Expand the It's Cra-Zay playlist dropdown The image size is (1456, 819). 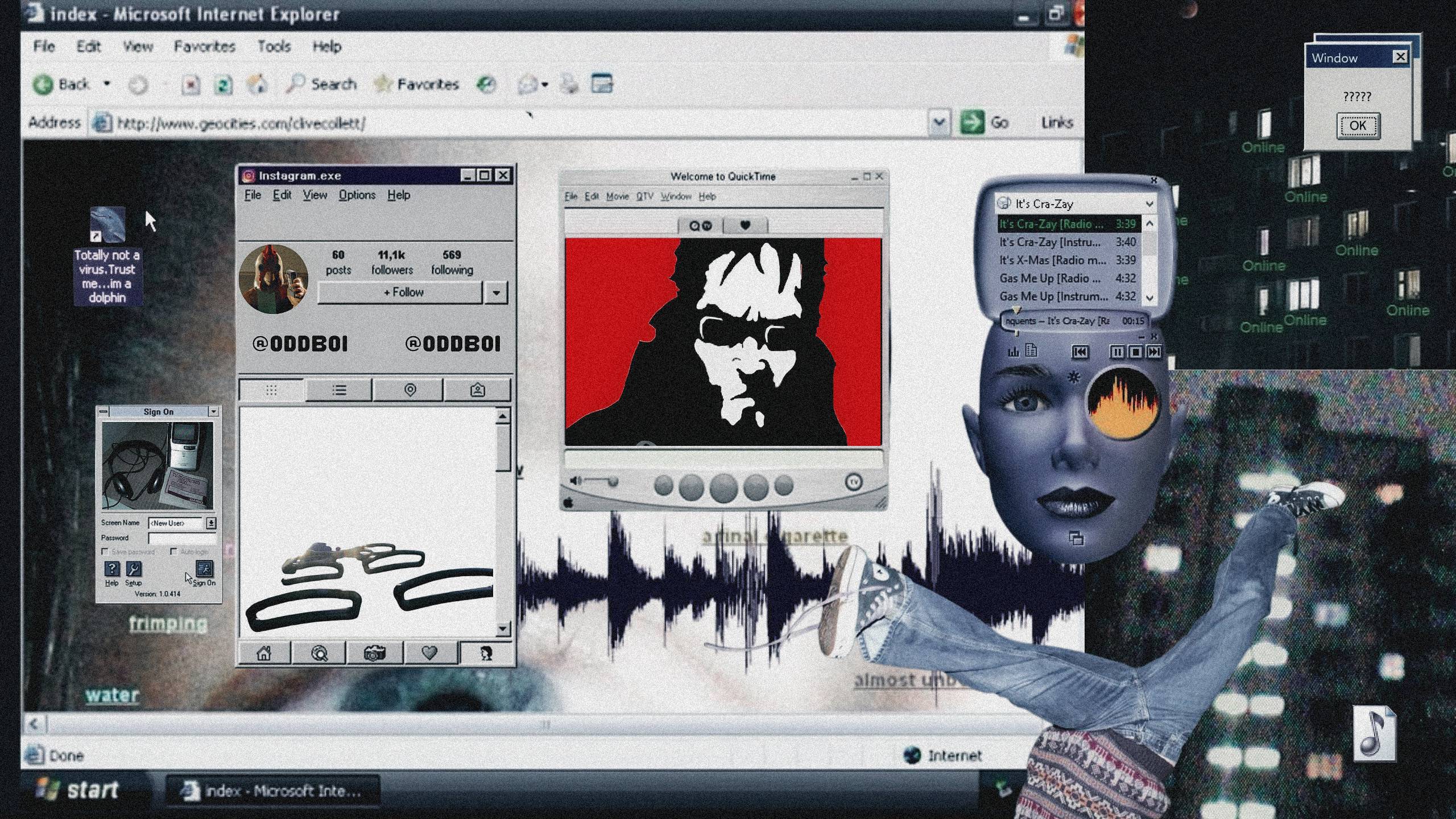tap(1149, 204)
